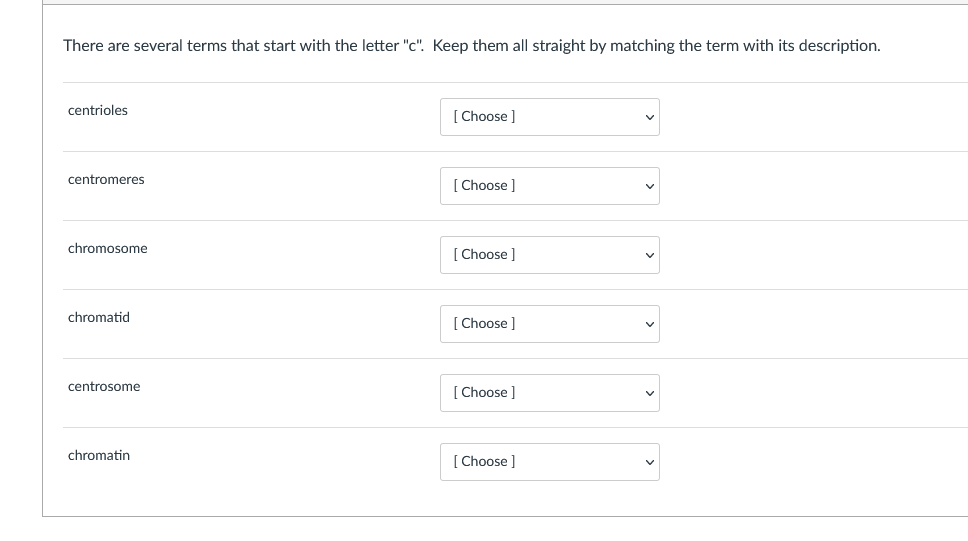Select the "chromosome" term text
Viewport: 968px width, 541px height.
point(107,249)
